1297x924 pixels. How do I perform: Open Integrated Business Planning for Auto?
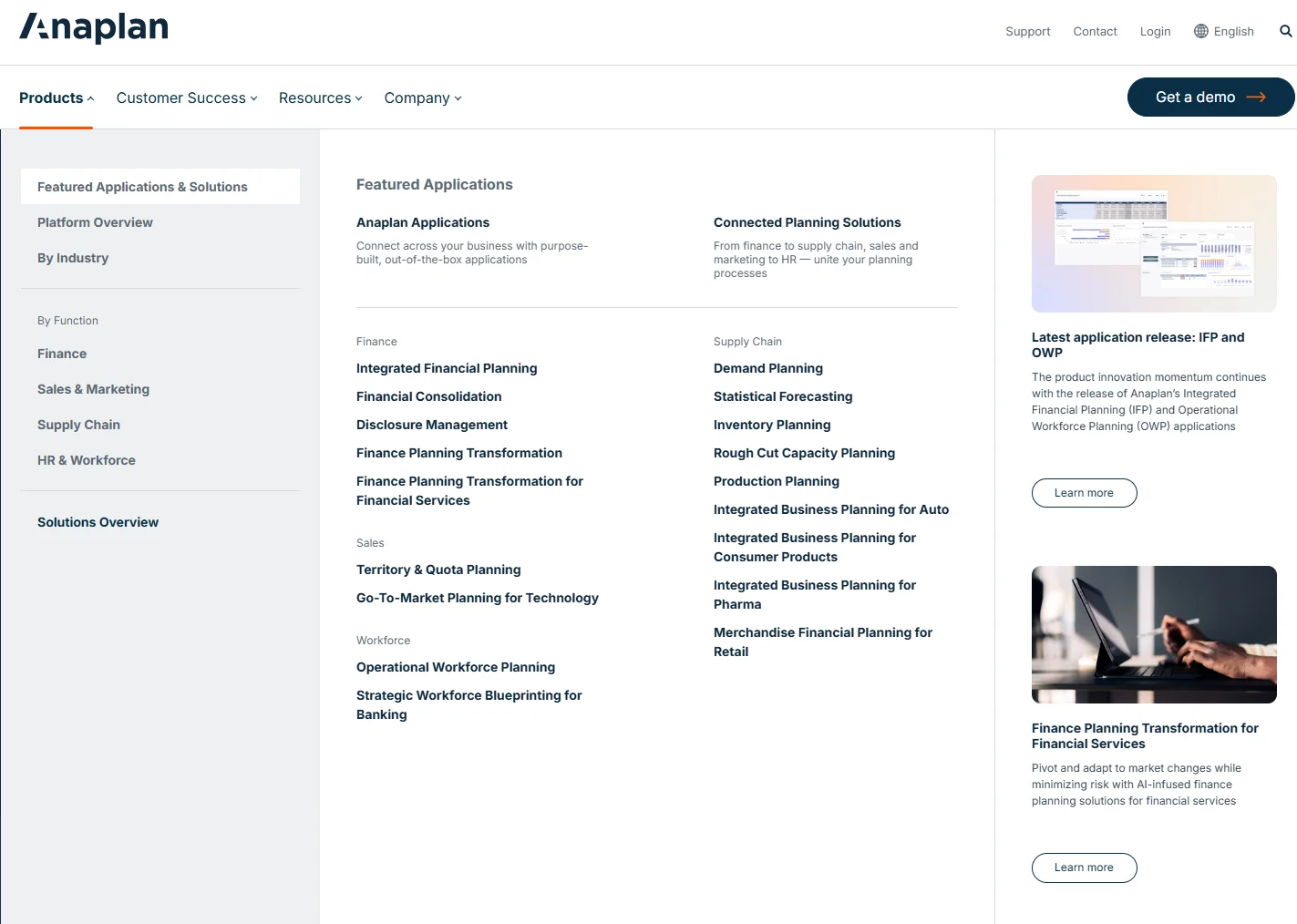click(831, 509)
